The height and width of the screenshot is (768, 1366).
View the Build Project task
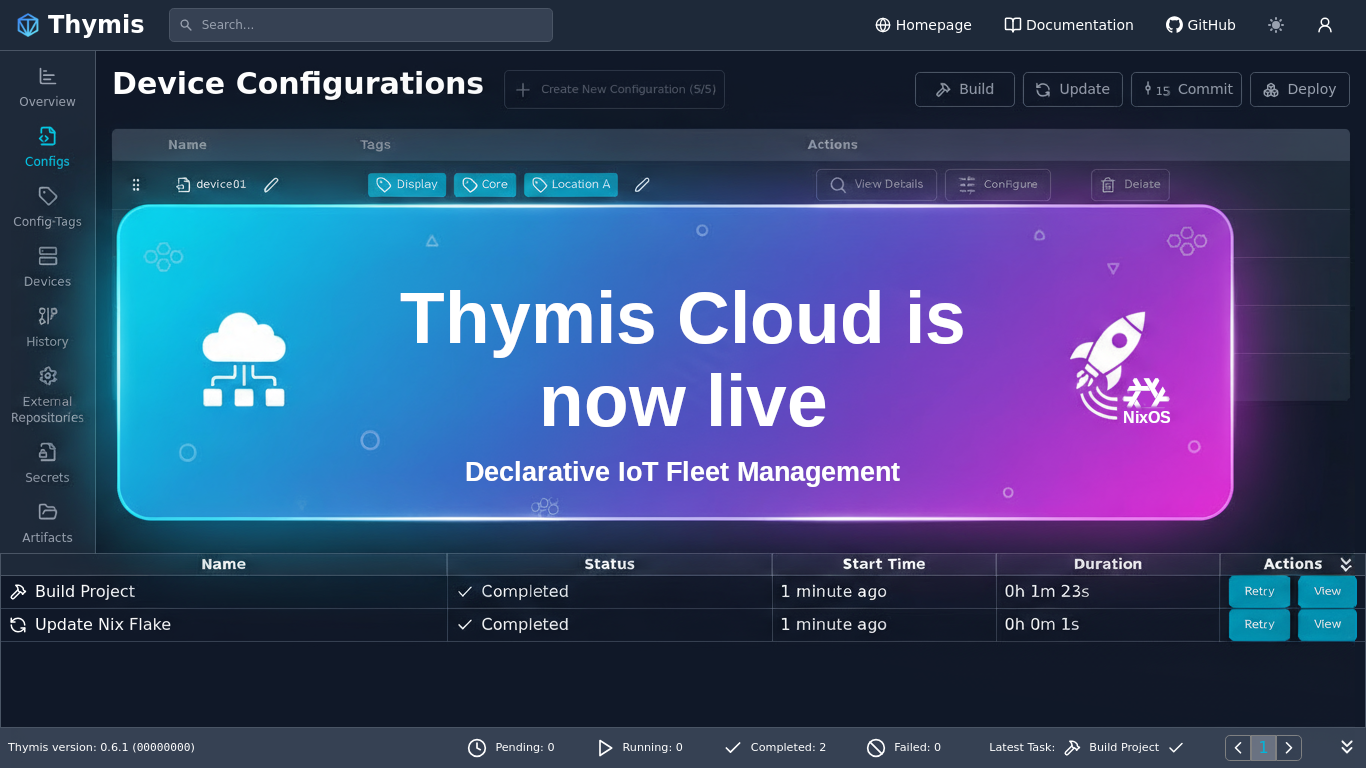(x=1327, y=592)
